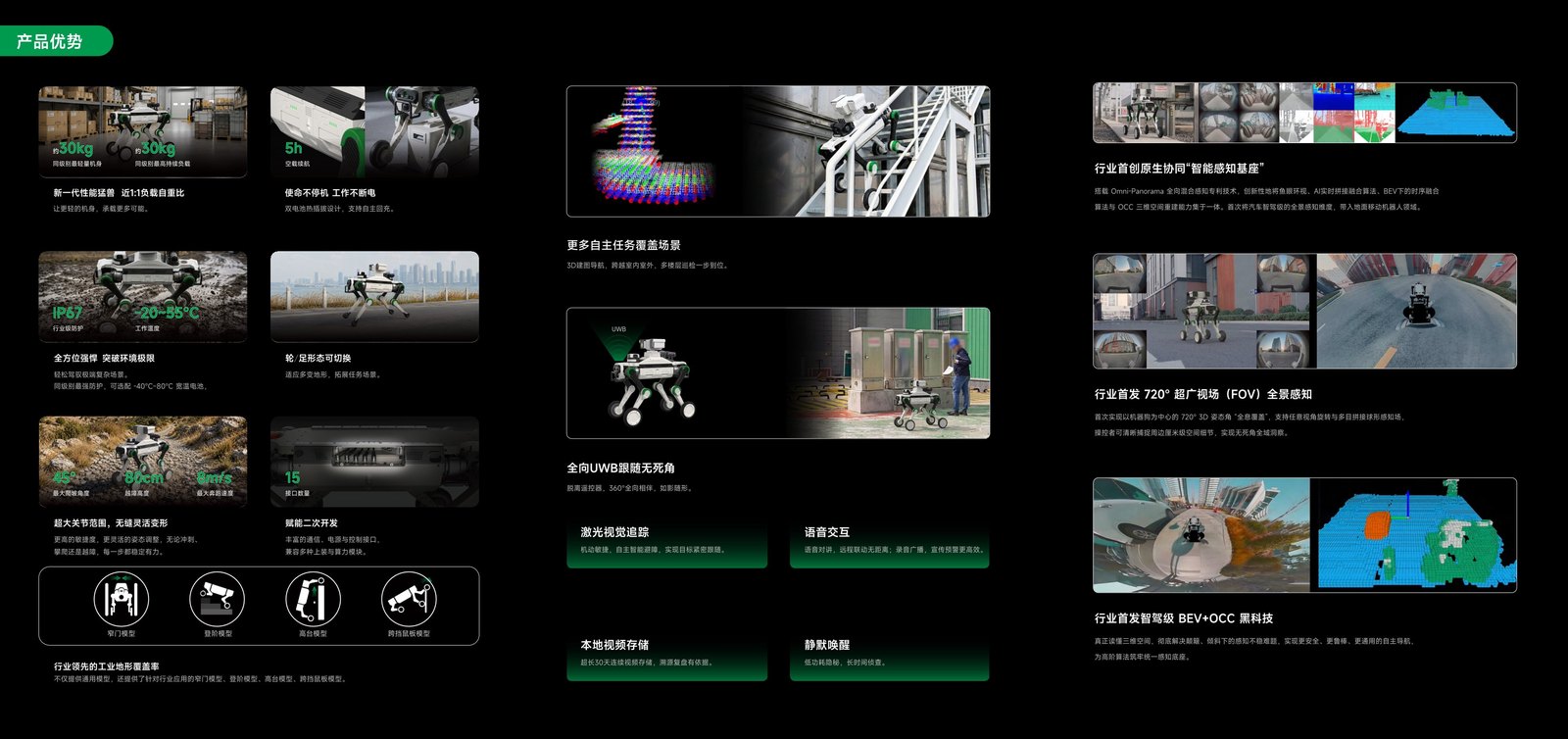Choose the 高台模型 high-platform icon
This screenshot has height=739, width=1568.
point(313,599)
